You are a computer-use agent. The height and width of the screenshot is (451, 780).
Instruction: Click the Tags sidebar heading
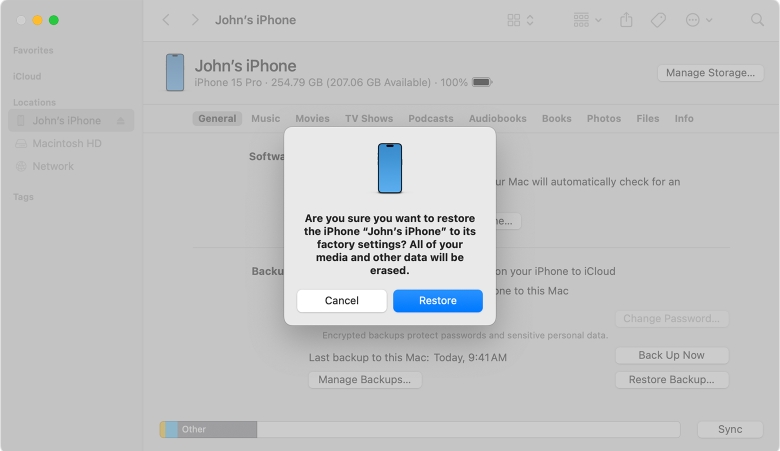pos(23,196)
